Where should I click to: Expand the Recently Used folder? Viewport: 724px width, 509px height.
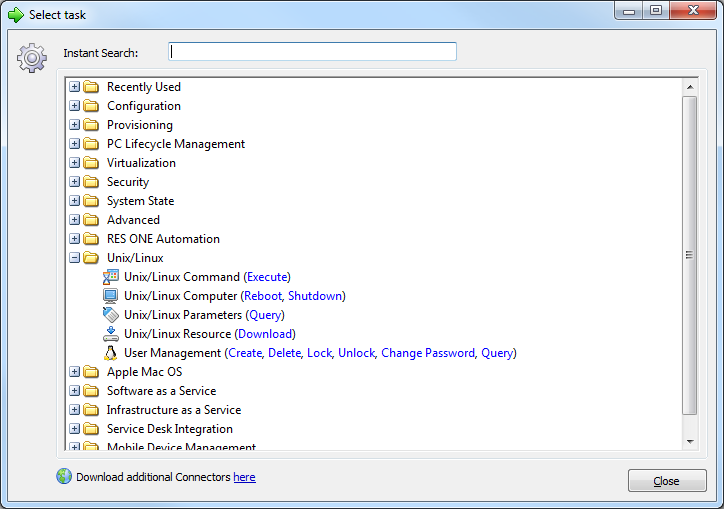75,87
